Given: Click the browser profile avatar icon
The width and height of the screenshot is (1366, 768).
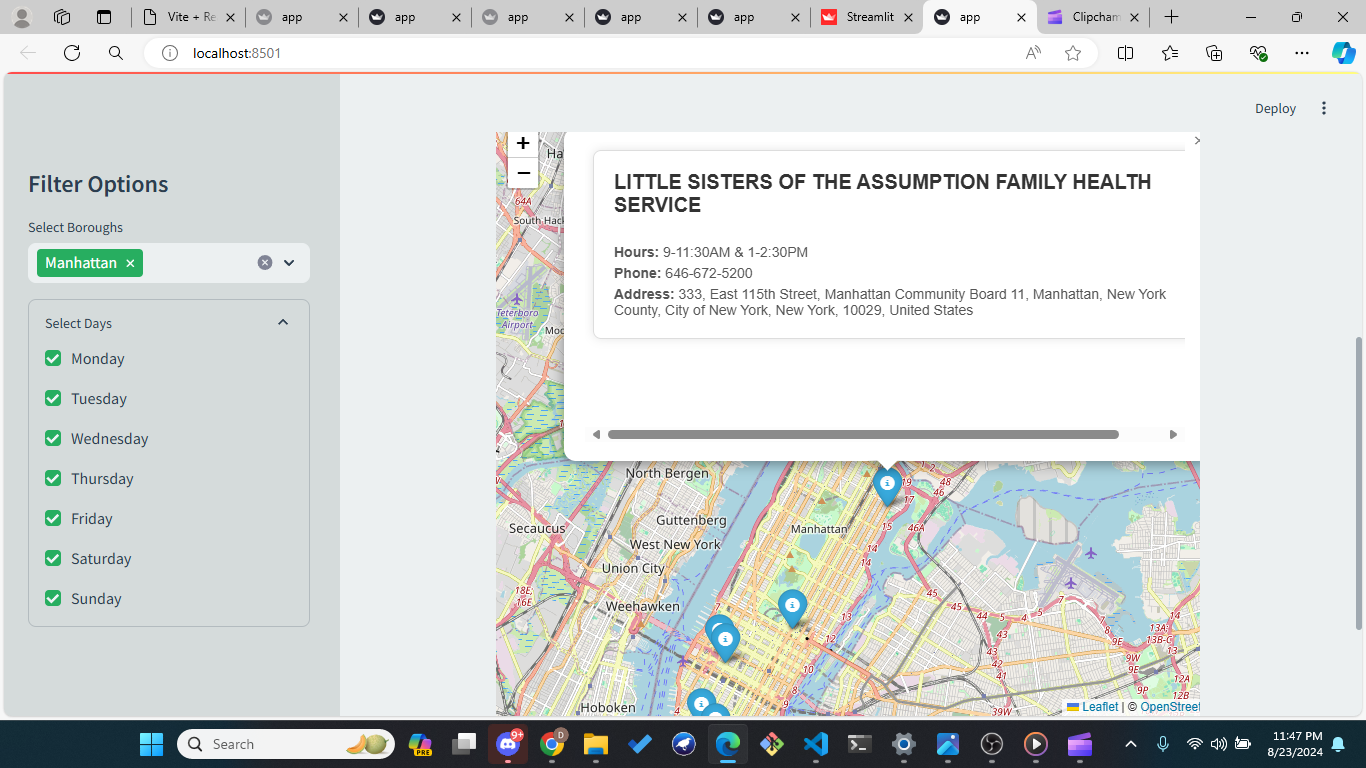Looking at the screenshot, I should pyautogui.click(x=22, y=17).
